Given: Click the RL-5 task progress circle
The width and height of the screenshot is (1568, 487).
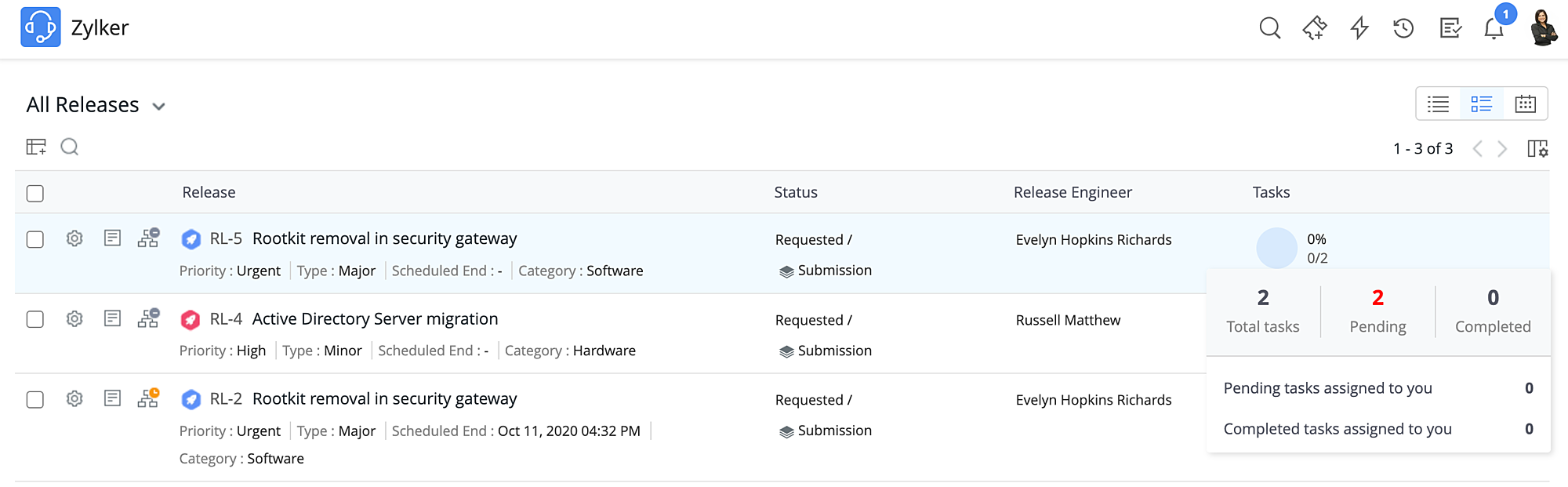Looking at the screenshot, I should click(1276, 248).
